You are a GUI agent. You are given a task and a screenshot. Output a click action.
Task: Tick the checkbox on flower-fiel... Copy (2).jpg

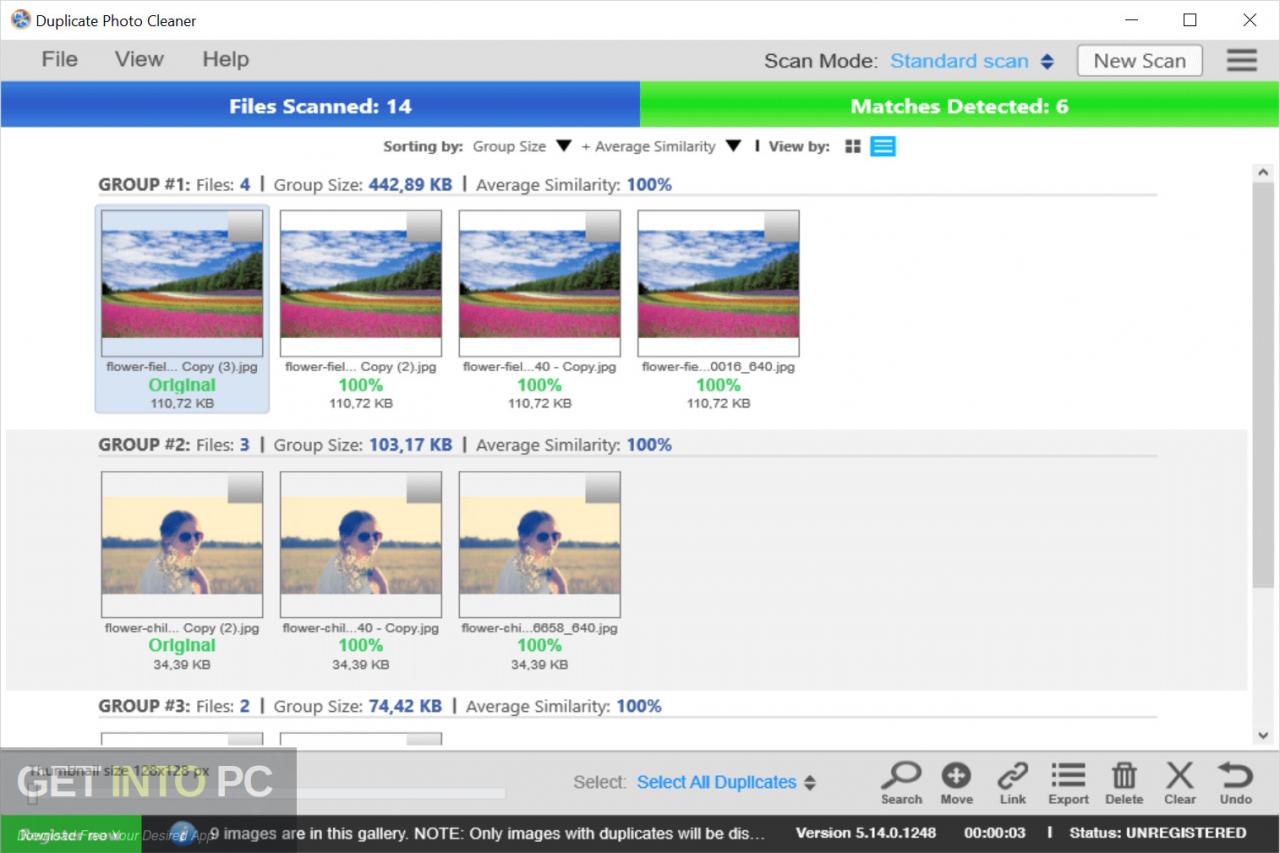(x=425, y=226)
